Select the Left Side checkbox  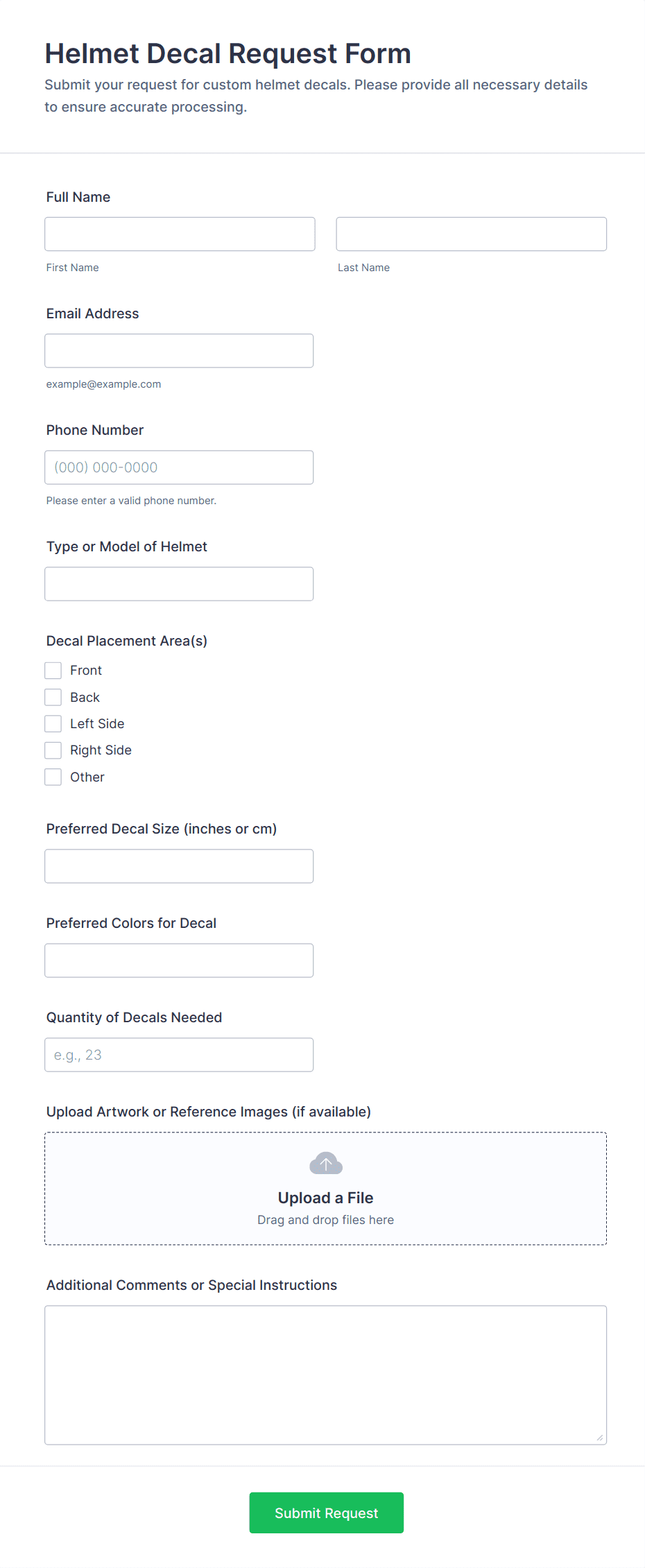(x=53, y=723)
